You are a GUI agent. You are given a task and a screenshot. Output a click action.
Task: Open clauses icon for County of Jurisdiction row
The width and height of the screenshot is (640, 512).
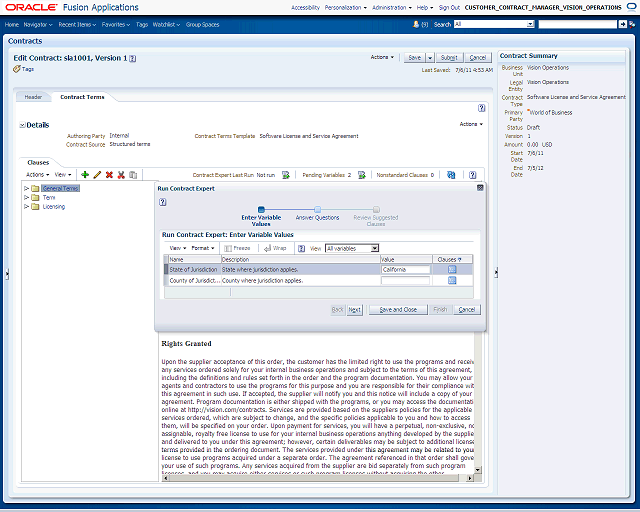tap(452, 280)
